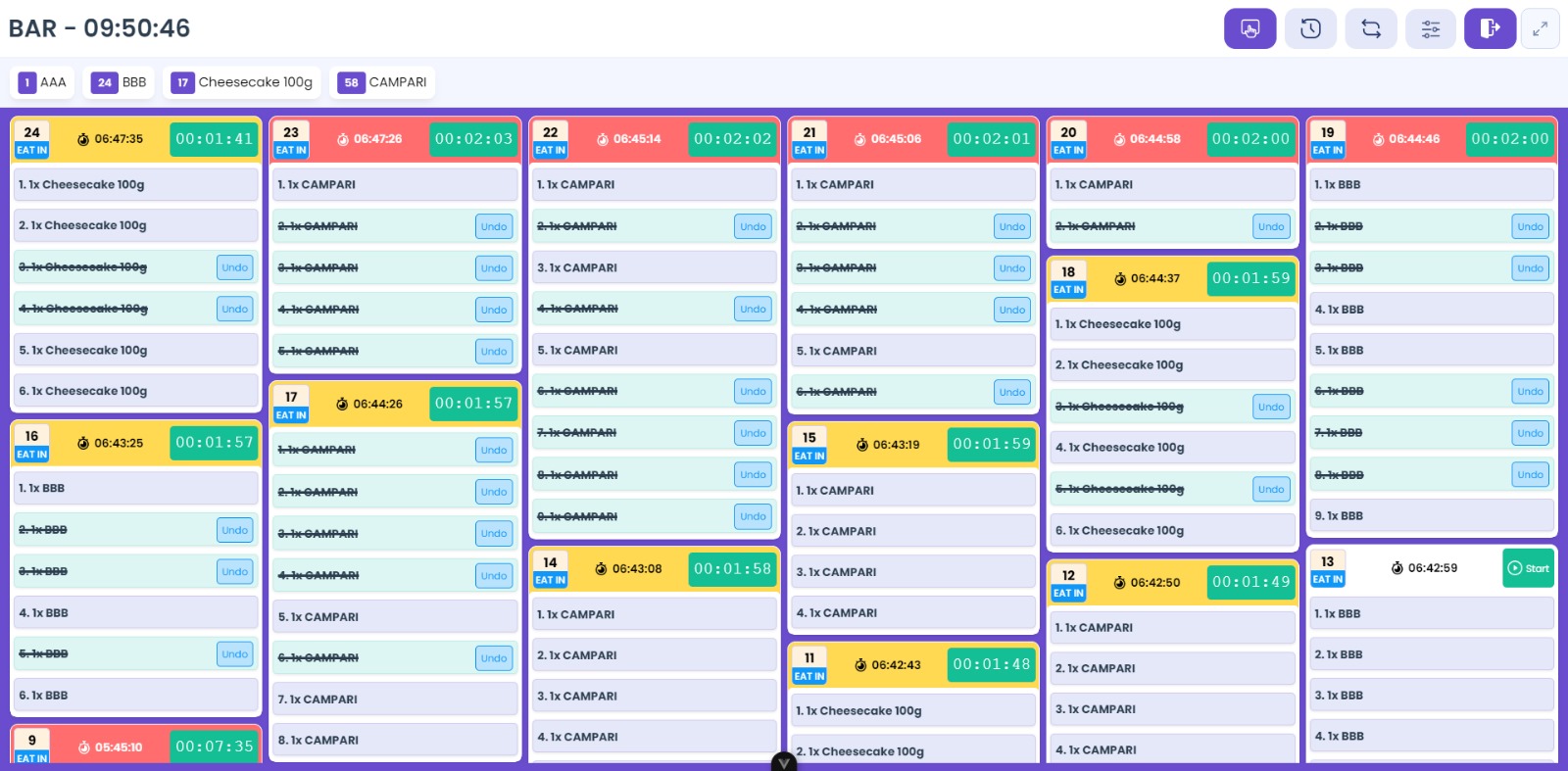The height and width of the screenshot is (771, 1568).
Task: Mark item 9 BBB done in order 19
Action: 1431,516
